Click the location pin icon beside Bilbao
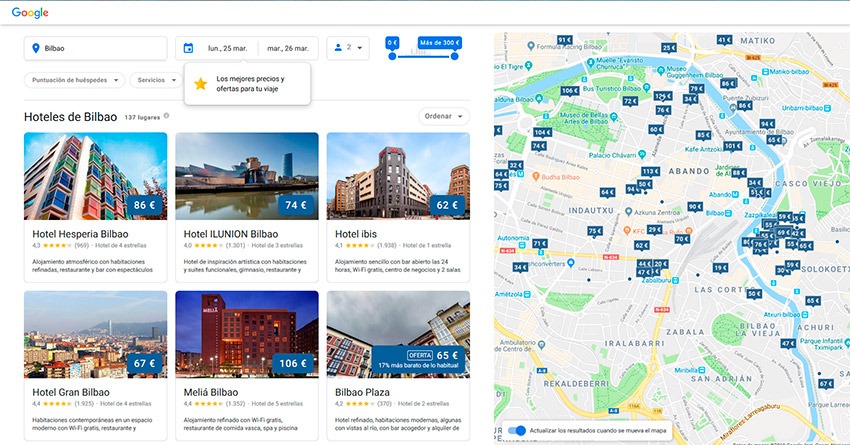The image size is (850, 445). point(36,48)
